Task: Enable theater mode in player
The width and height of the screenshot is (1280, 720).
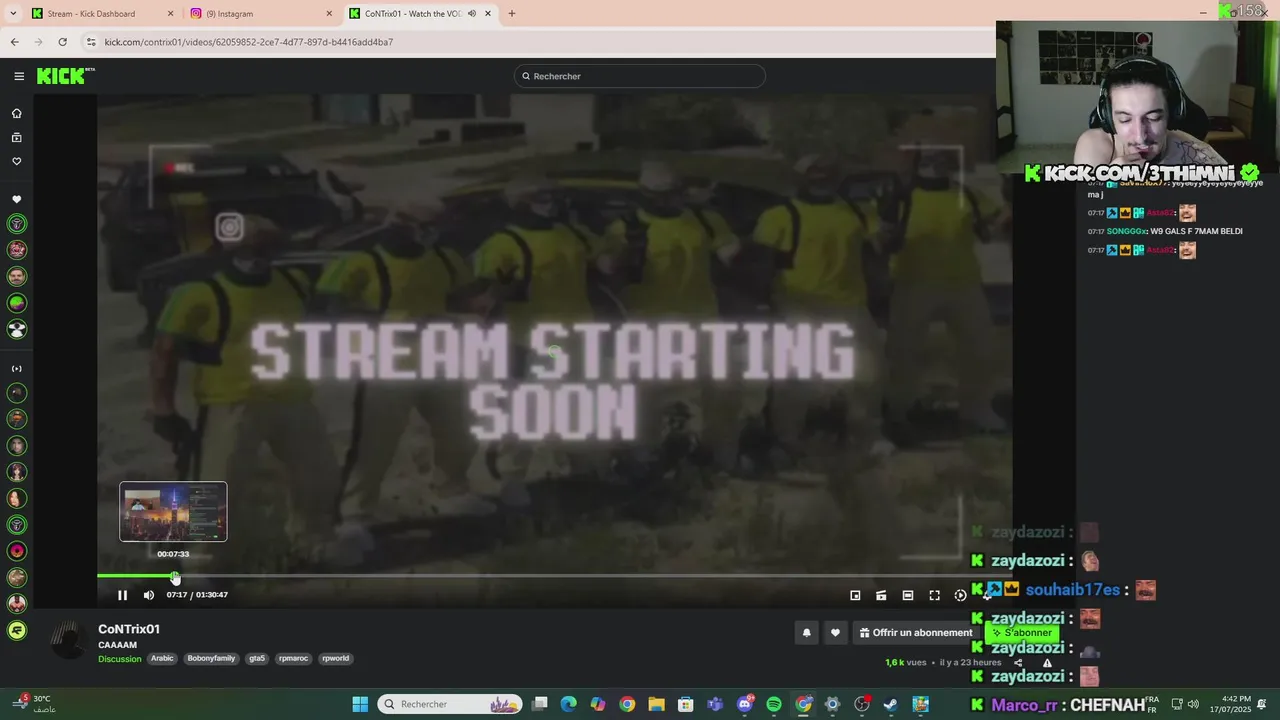Action: click(908, 595)
